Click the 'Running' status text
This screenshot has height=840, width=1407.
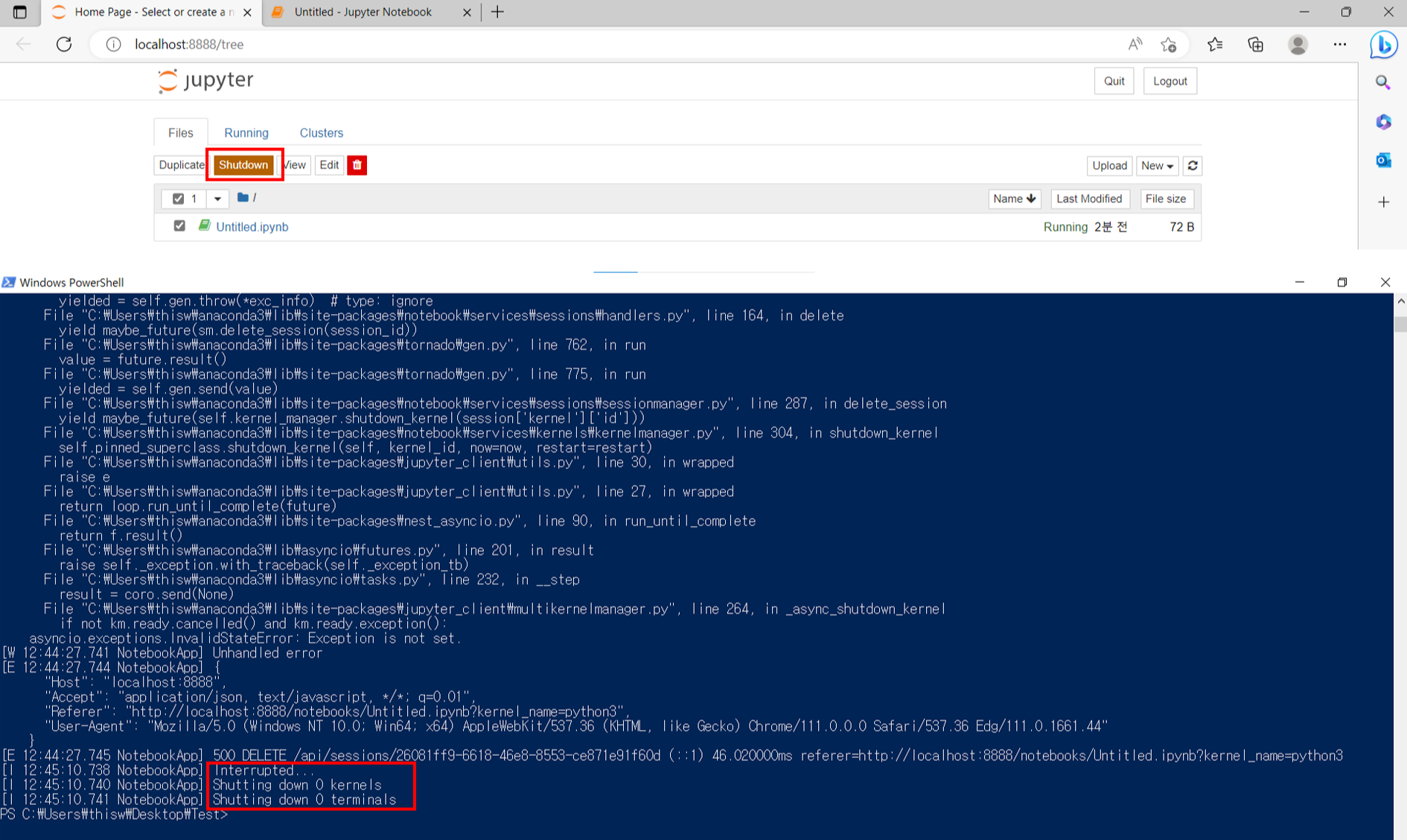(1065, 227)
